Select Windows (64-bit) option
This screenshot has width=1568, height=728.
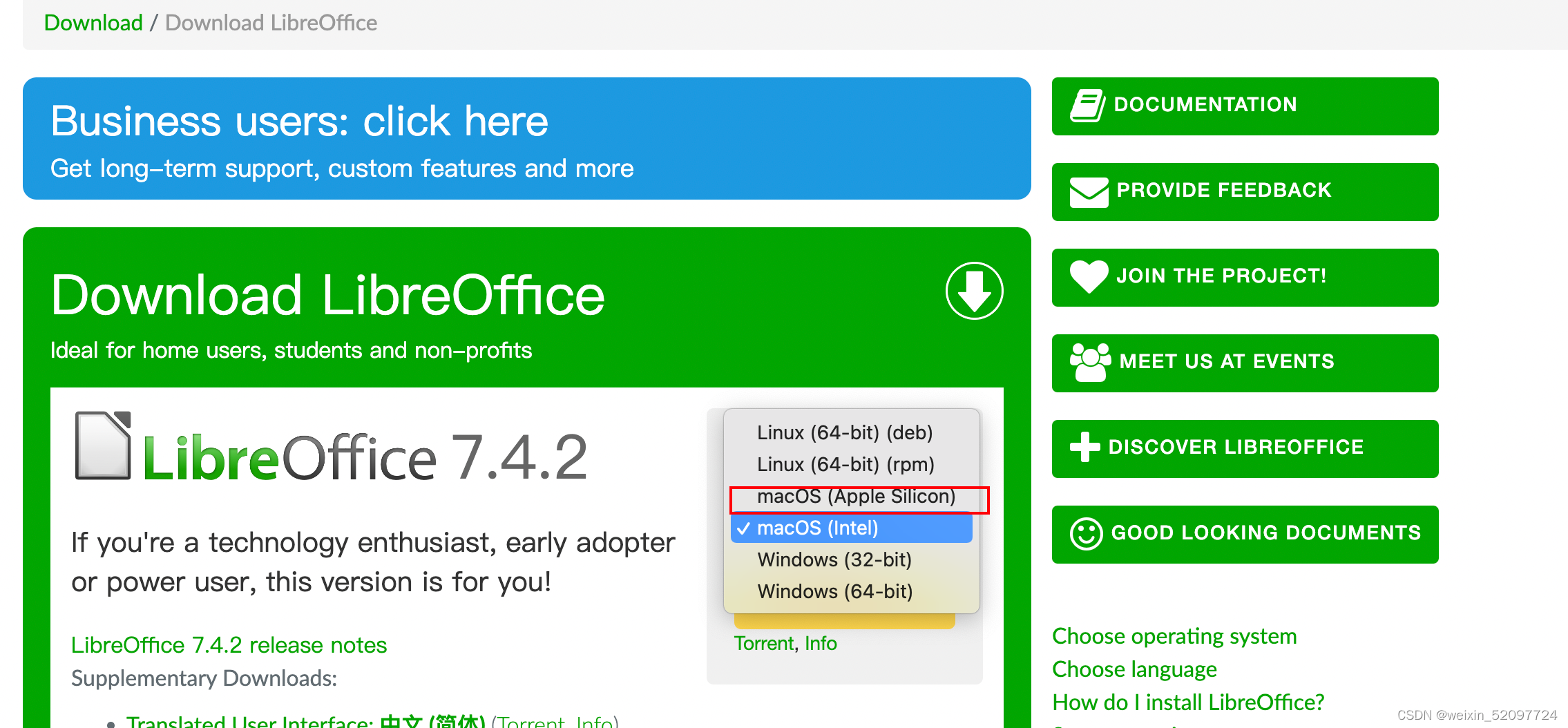(851, 591)
